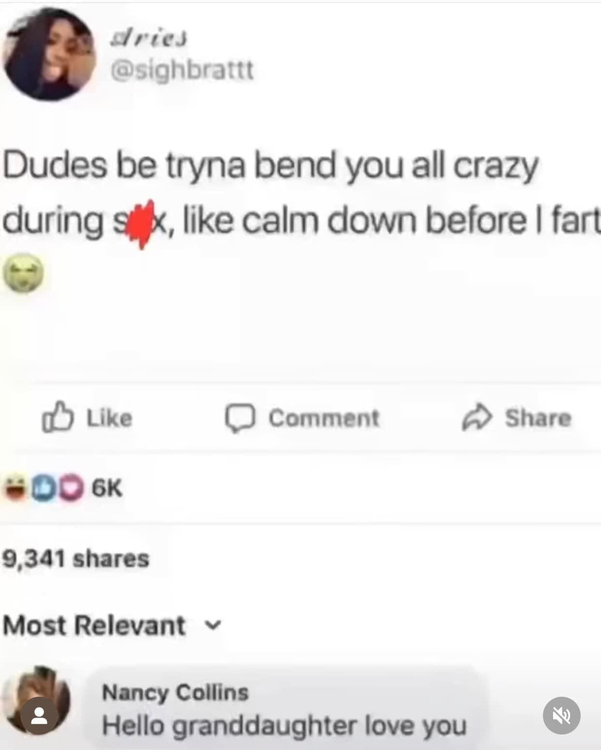This screenshot has height=750, width=601.
Task: View the 9,341 shares list
Action: [x=76, y=559]
